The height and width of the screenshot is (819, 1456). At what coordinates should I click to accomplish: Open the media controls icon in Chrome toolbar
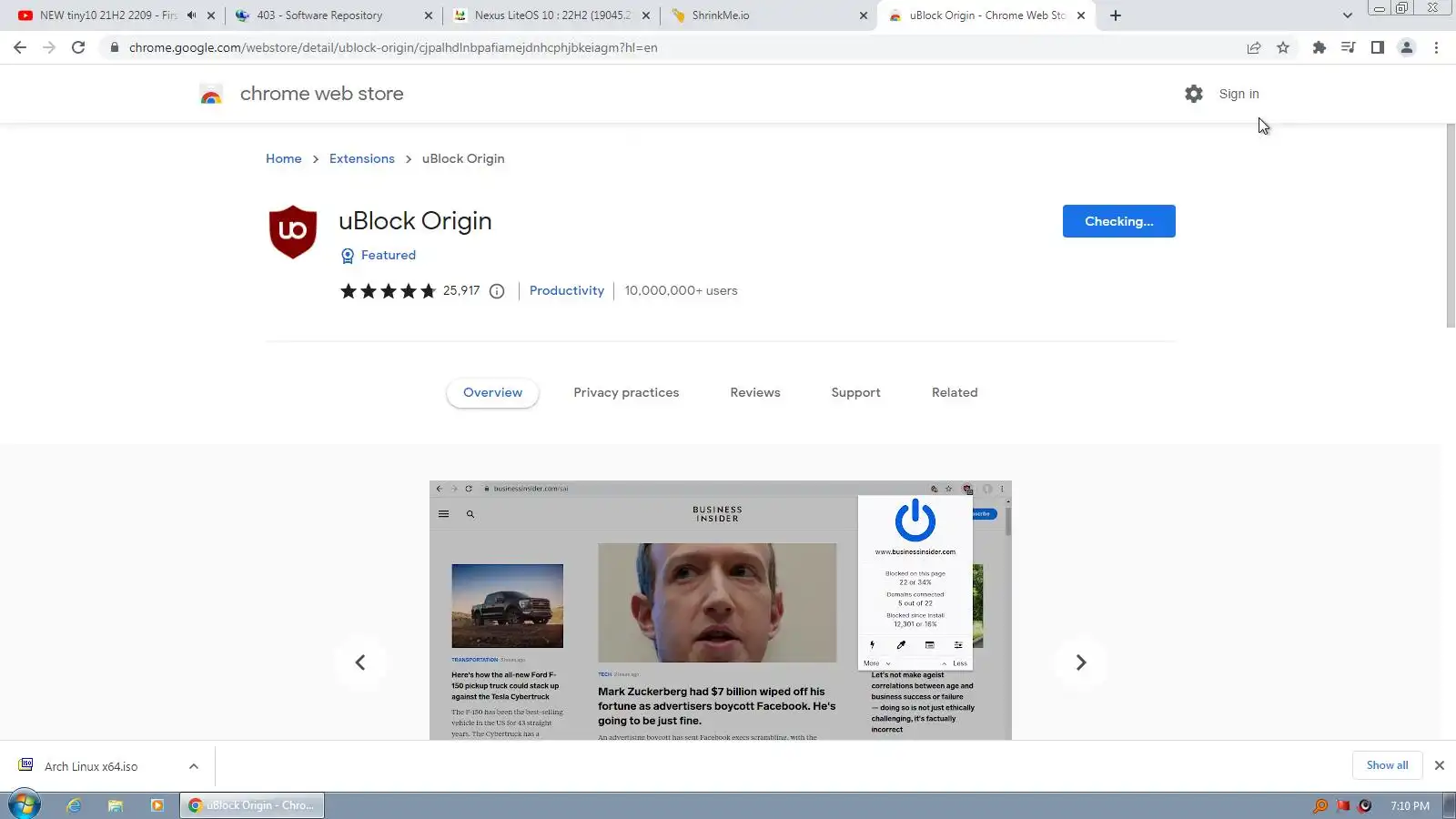(1348, 47)
